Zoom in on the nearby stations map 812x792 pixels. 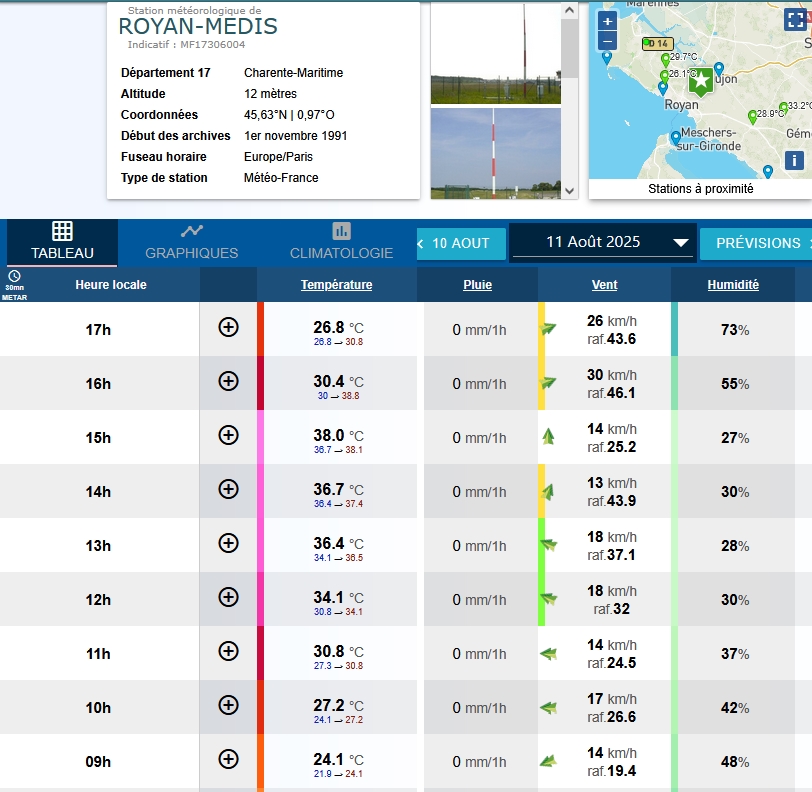pos(607,21)
